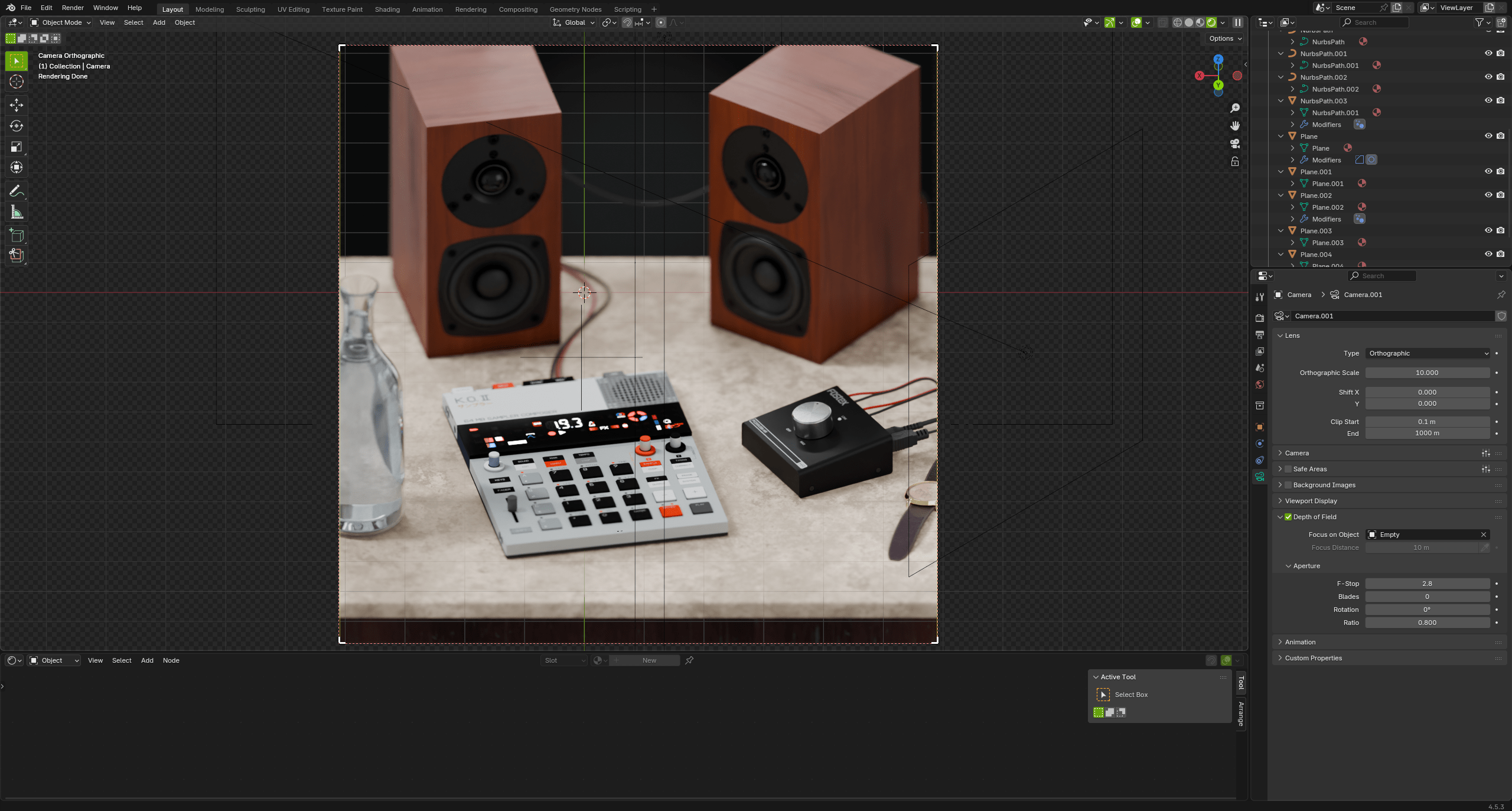Open the Render menu
This screenshot has width=1512, height=811.
[73, 8]
